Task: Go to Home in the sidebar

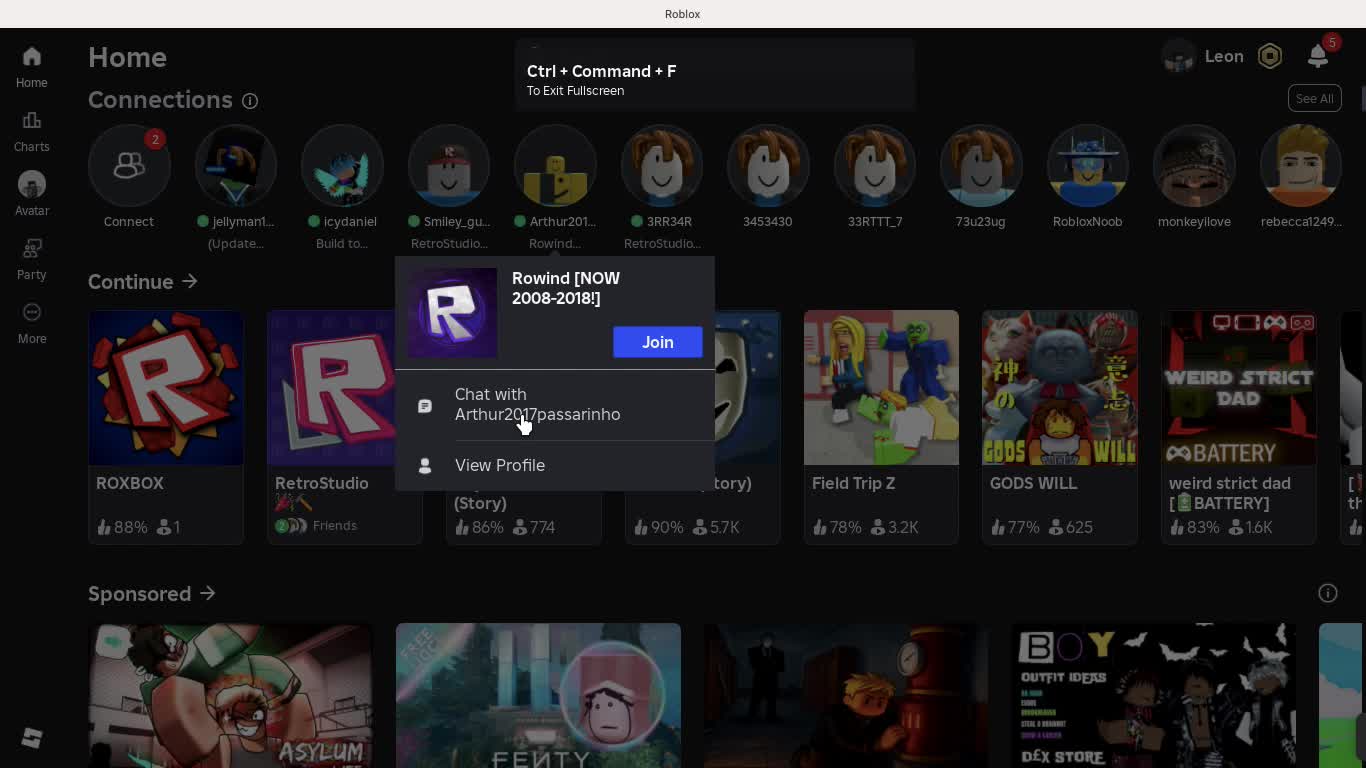Action: coord(31,67)
